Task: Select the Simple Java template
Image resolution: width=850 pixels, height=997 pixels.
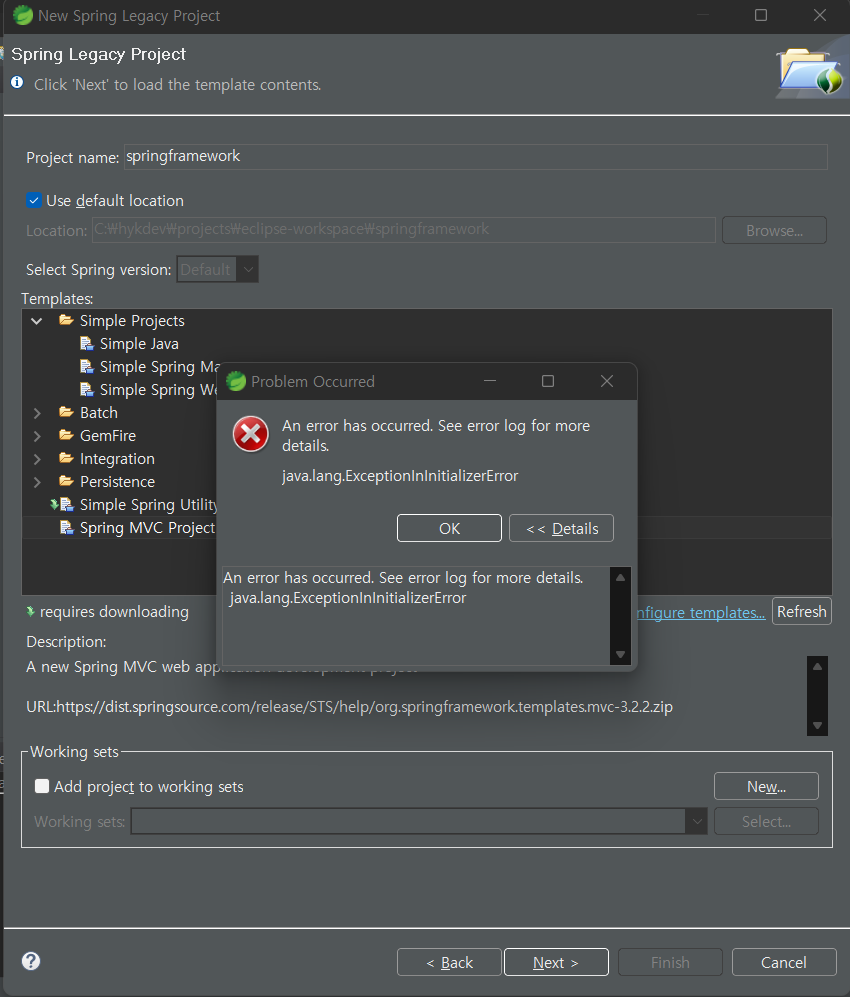Action: (x=139, y=344)
